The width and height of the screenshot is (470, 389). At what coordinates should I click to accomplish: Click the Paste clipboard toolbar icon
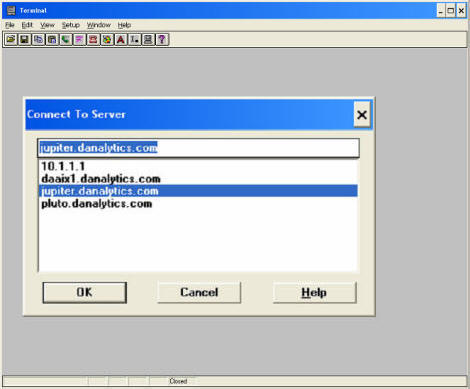(x=52, y=40)
